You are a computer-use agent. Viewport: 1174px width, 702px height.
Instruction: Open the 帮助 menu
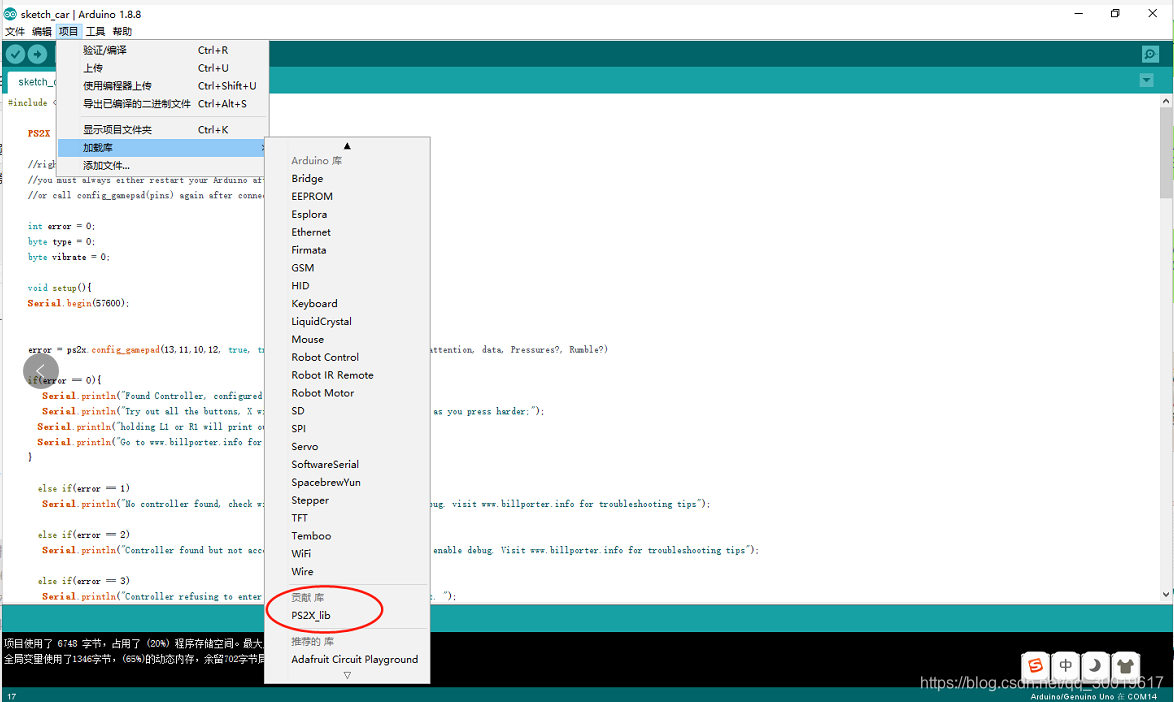coord(122,31)
